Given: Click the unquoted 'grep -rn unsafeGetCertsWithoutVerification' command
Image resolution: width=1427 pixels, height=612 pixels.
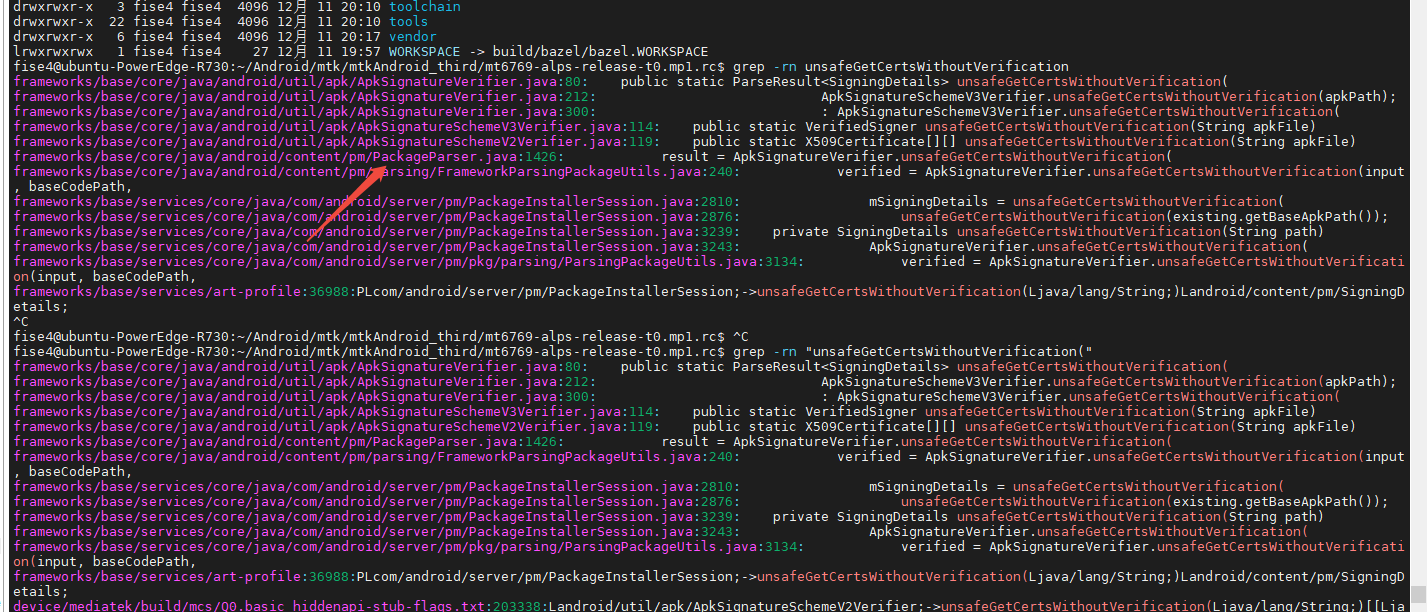Looking at the screenshot, I should coord(900,66).
